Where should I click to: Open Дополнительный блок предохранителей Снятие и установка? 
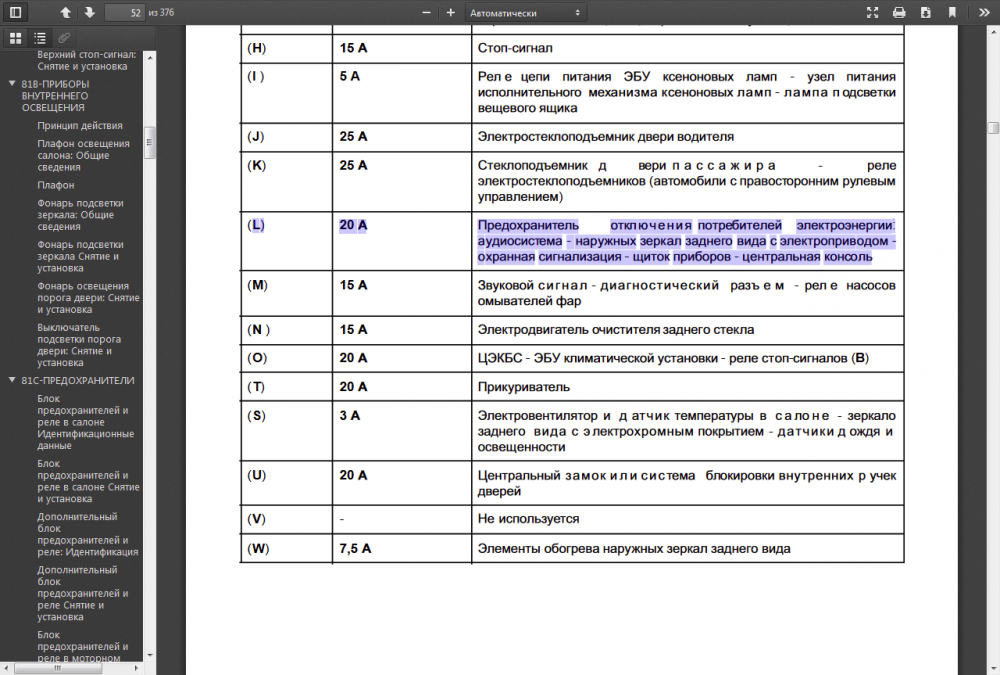82,593
